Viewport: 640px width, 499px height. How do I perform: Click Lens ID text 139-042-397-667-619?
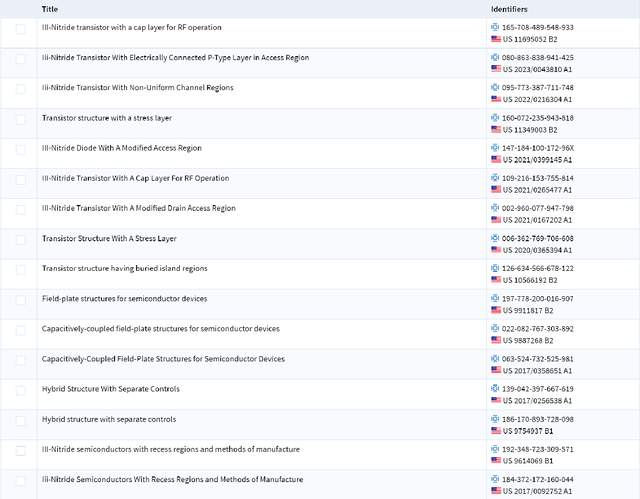[538, 389]
